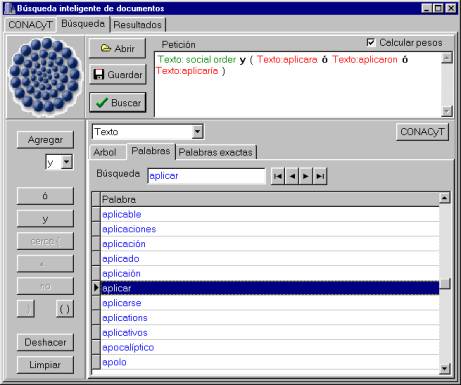Click the Buscar button

[117, 102]
